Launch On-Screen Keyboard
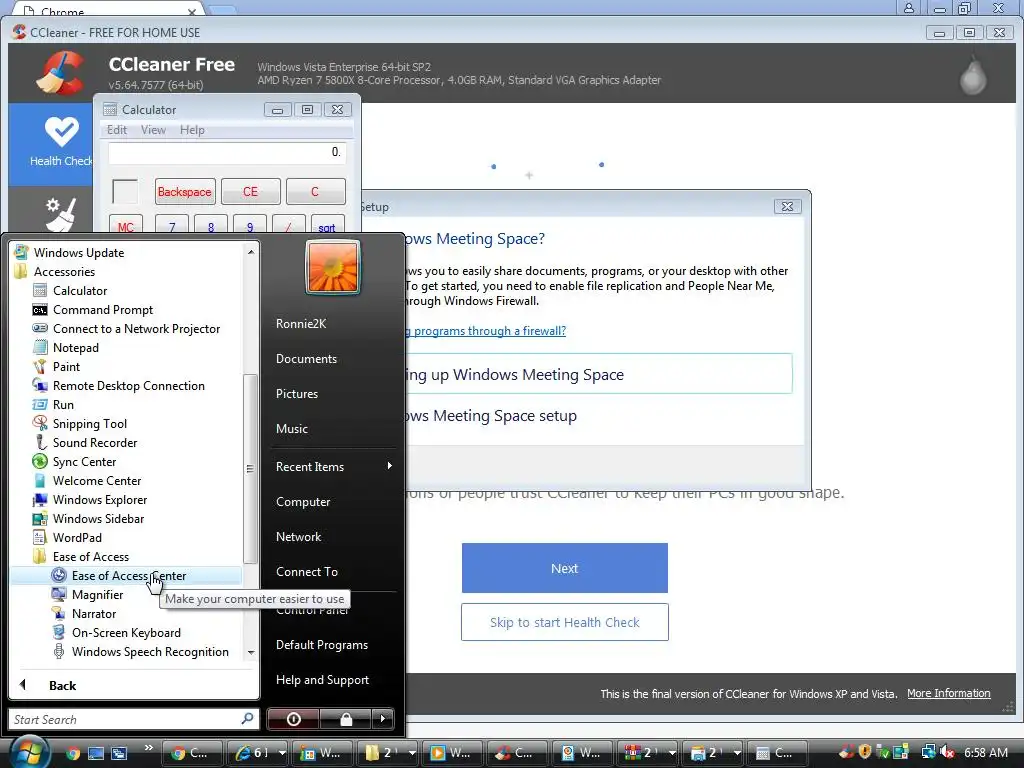The width and height of the screenshot is (1024, 768). tap(126, 633)
